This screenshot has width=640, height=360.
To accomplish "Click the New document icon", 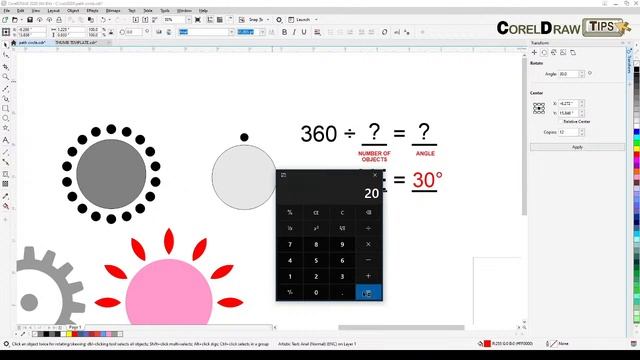I will coord(5,20).
